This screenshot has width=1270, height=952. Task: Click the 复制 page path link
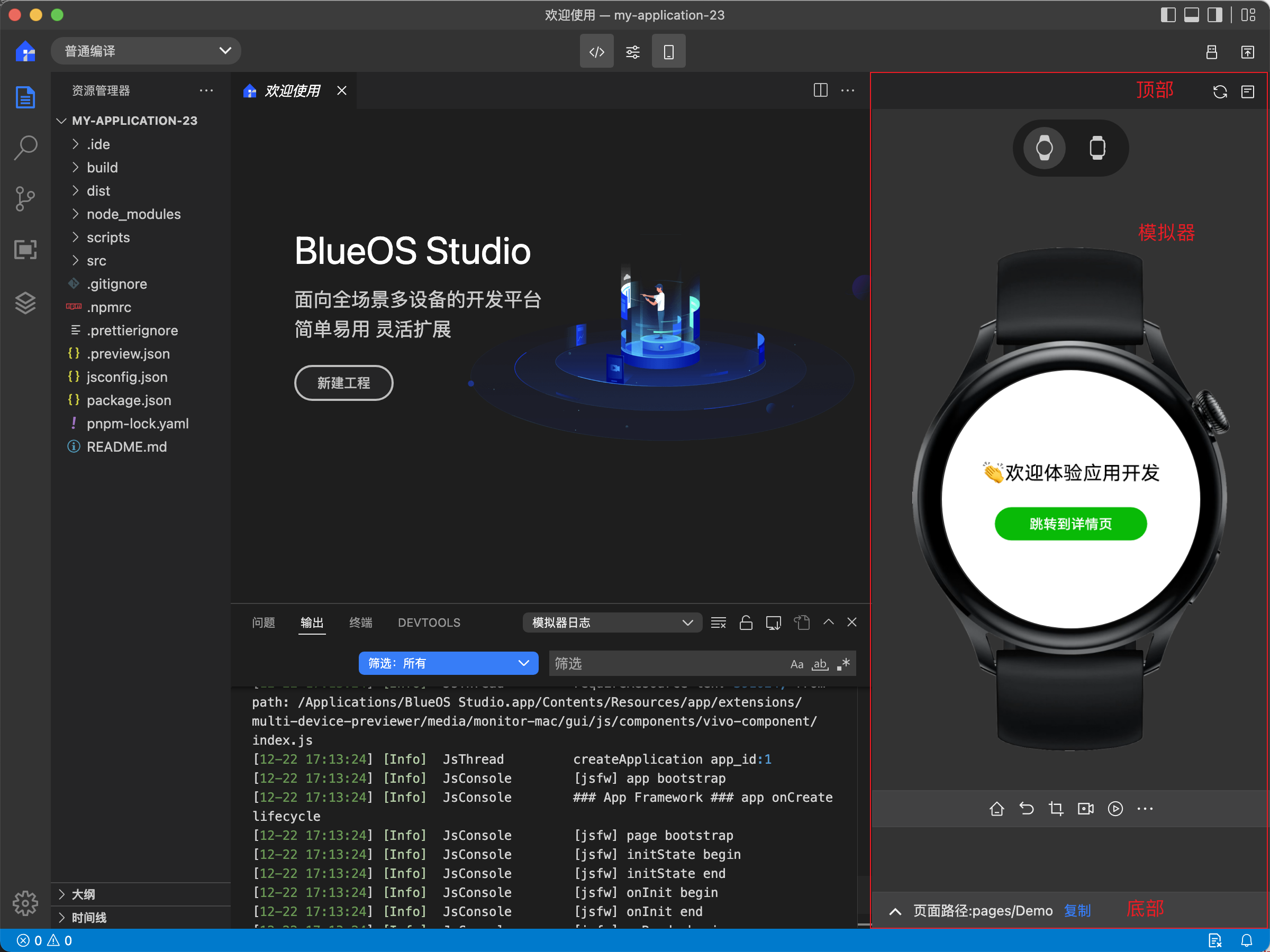pyautogui.click(x=1077, y=911)
